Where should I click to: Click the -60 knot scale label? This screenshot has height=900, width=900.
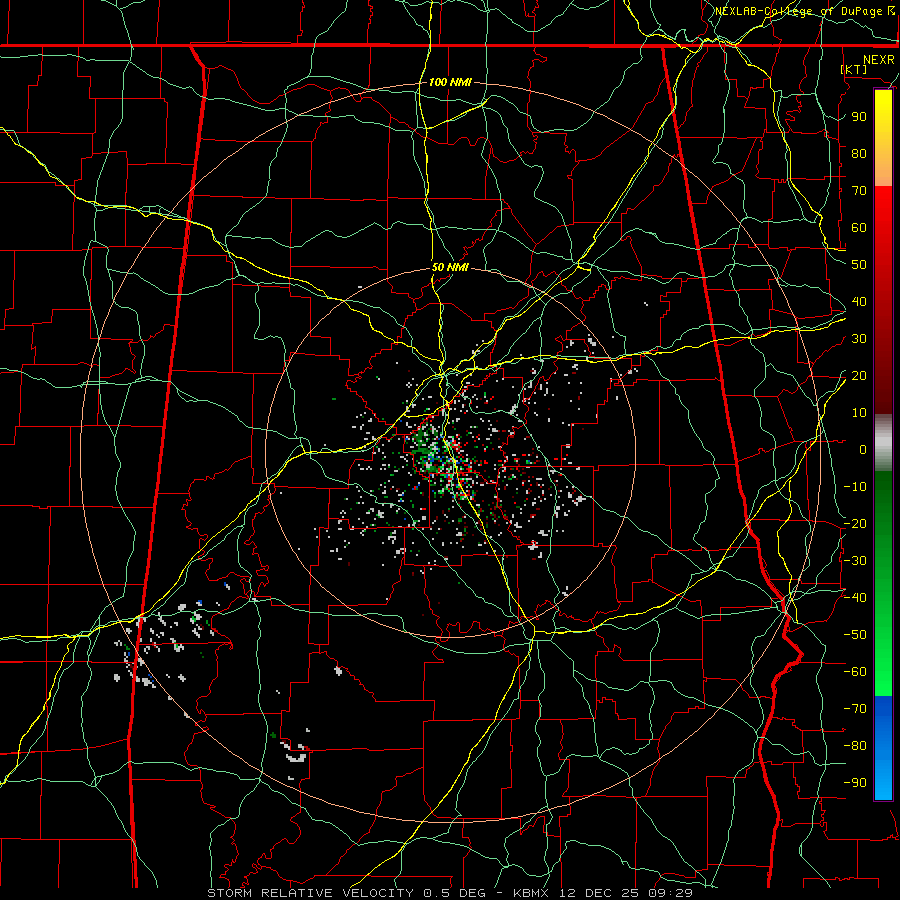click(855, 672)
